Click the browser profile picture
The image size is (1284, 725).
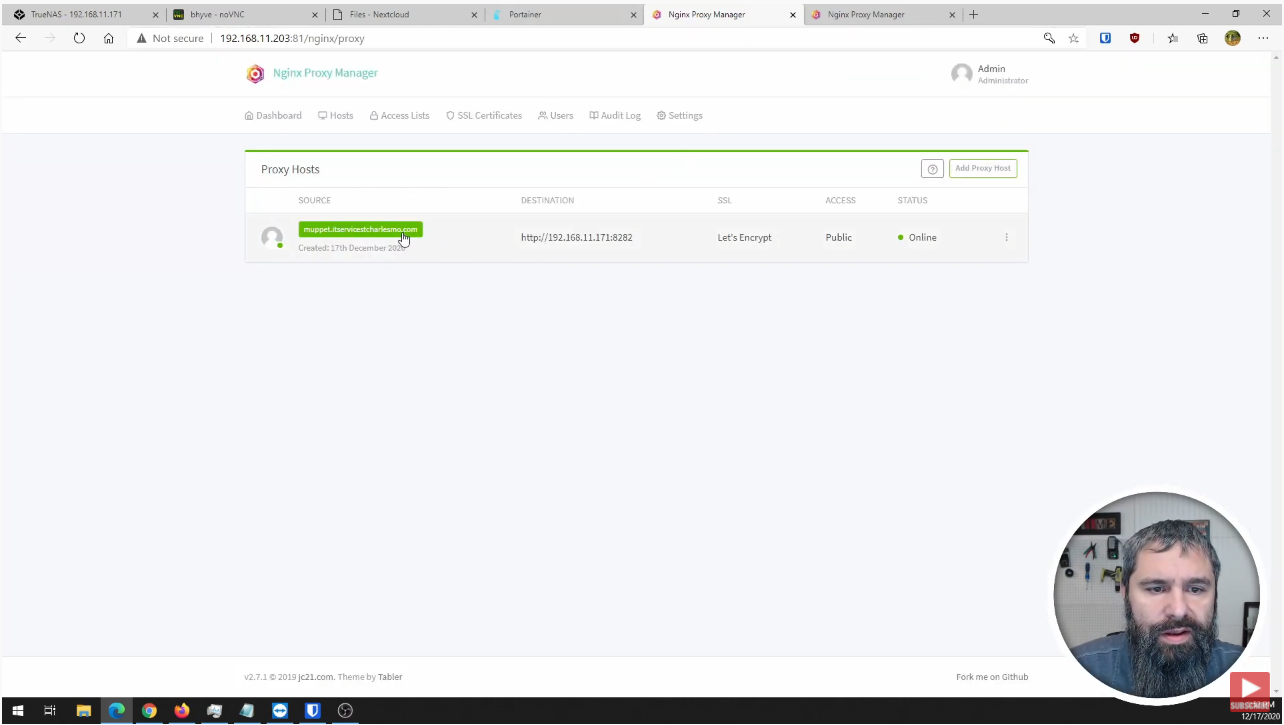[1232, 38]
